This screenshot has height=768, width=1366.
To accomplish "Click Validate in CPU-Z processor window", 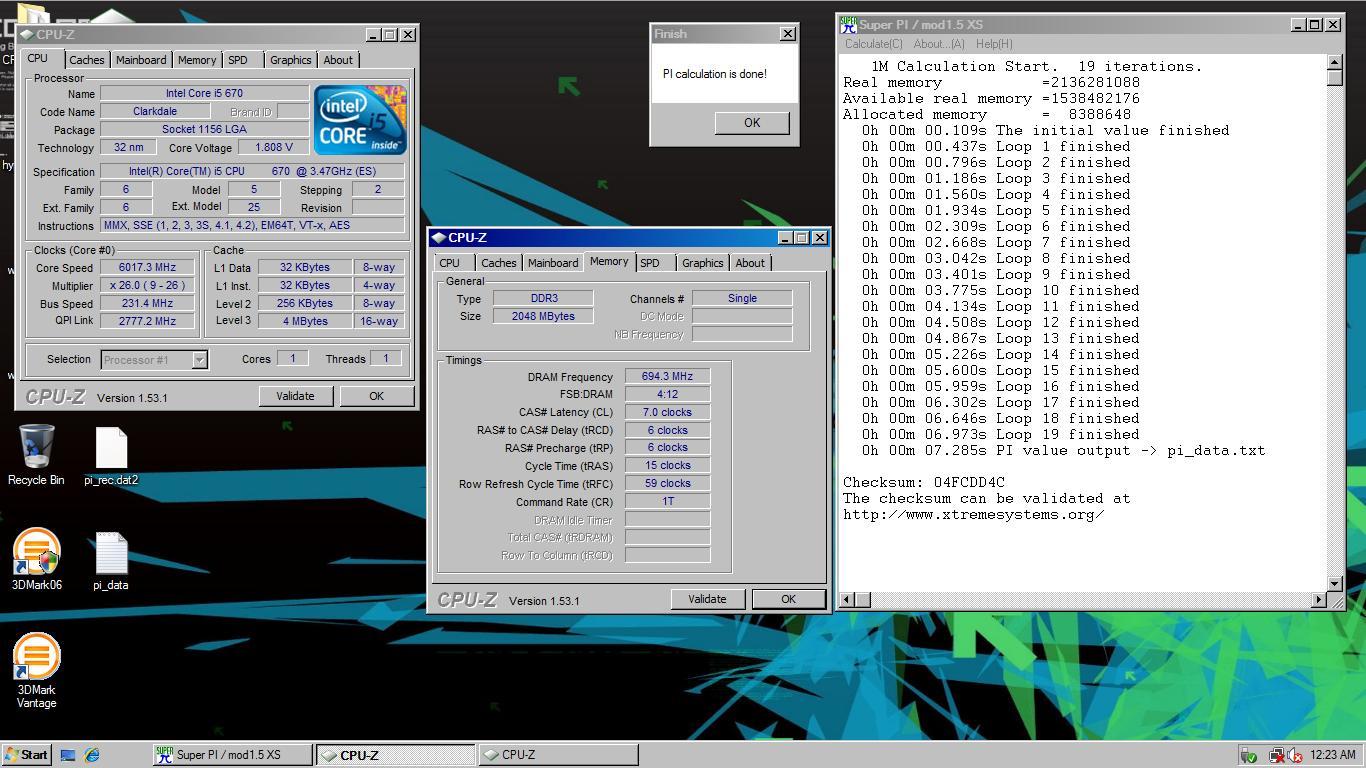I will click(x=295, y=396).
